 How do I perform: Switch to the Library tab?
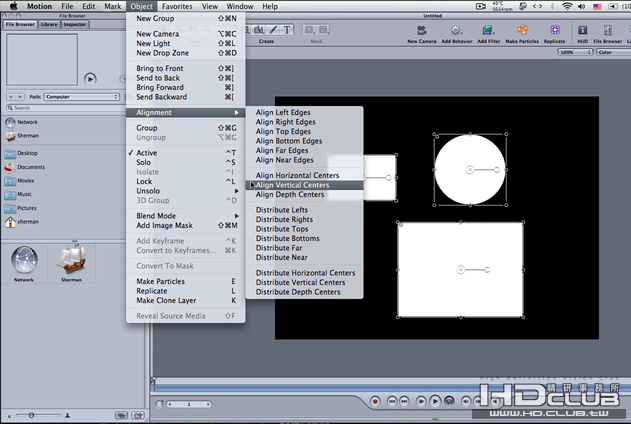(x=49, y=25)
